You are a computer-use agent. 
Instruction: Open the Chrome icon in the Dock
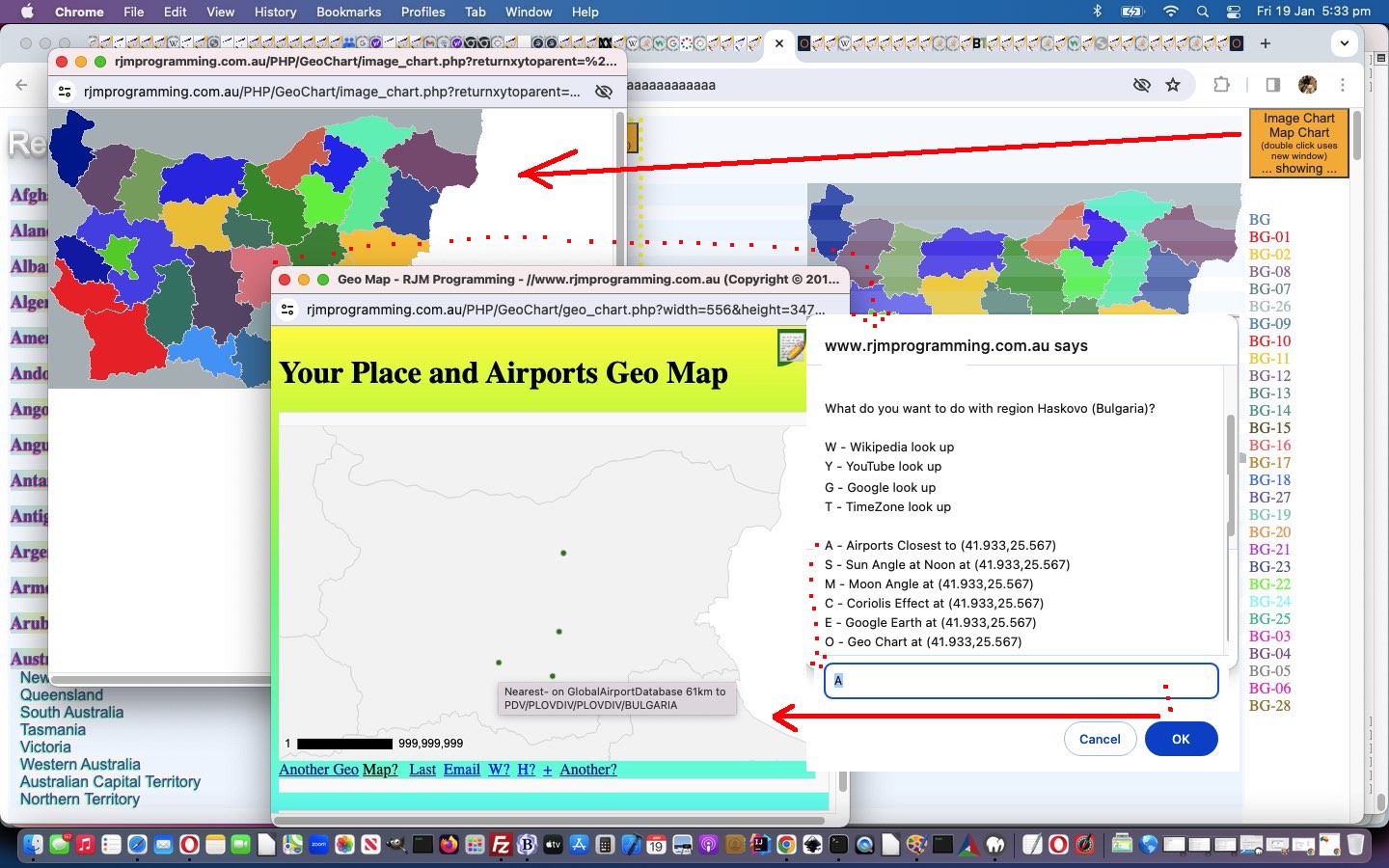(787, 845)
